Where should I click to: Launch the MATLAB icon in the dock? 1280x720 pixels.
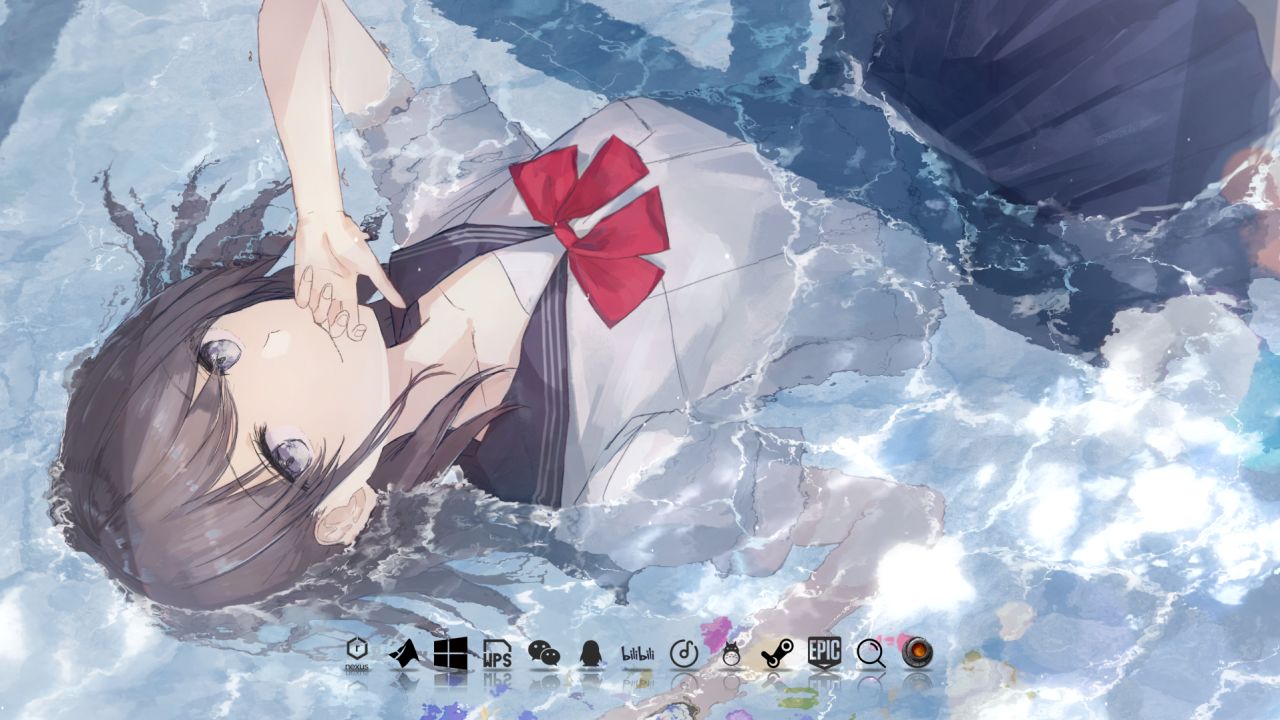[x=404, y=653]
